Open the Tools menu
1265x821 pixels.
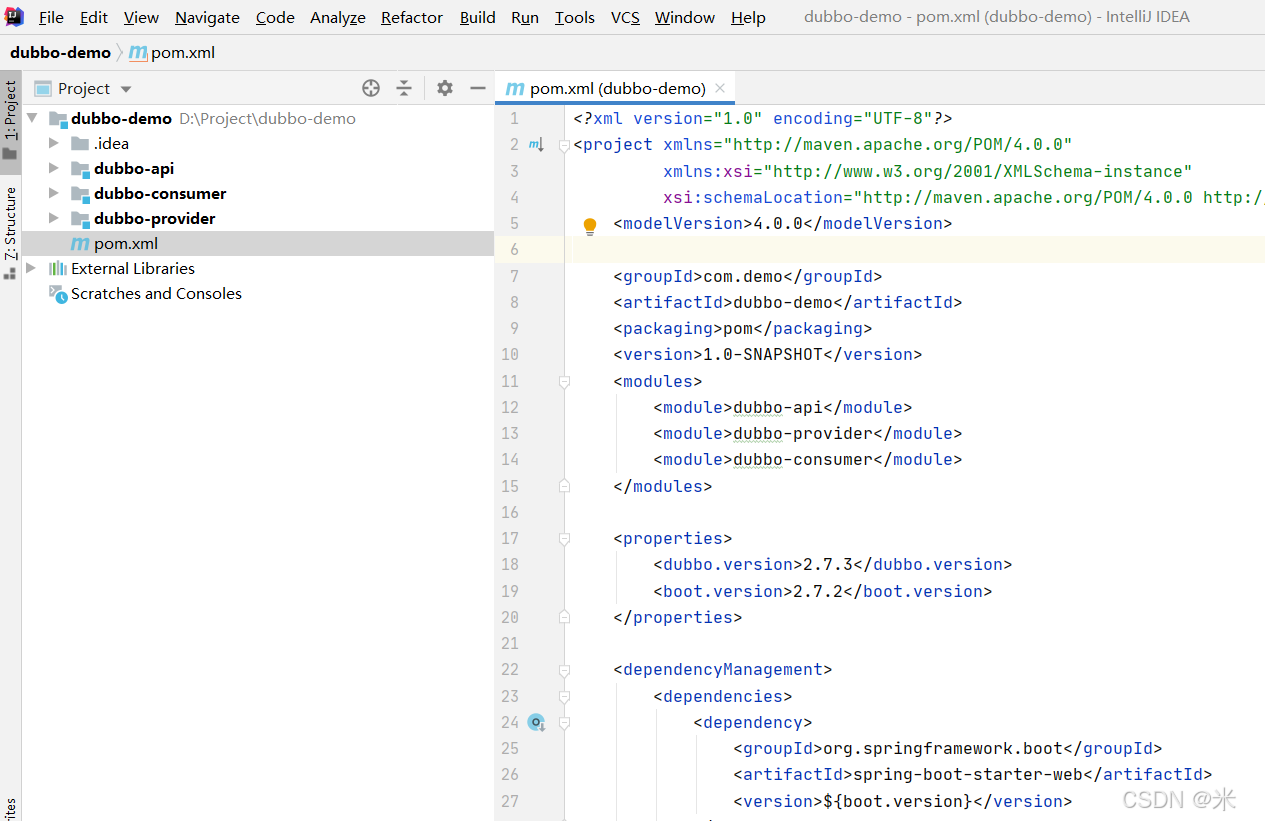[x=575, y=17]
